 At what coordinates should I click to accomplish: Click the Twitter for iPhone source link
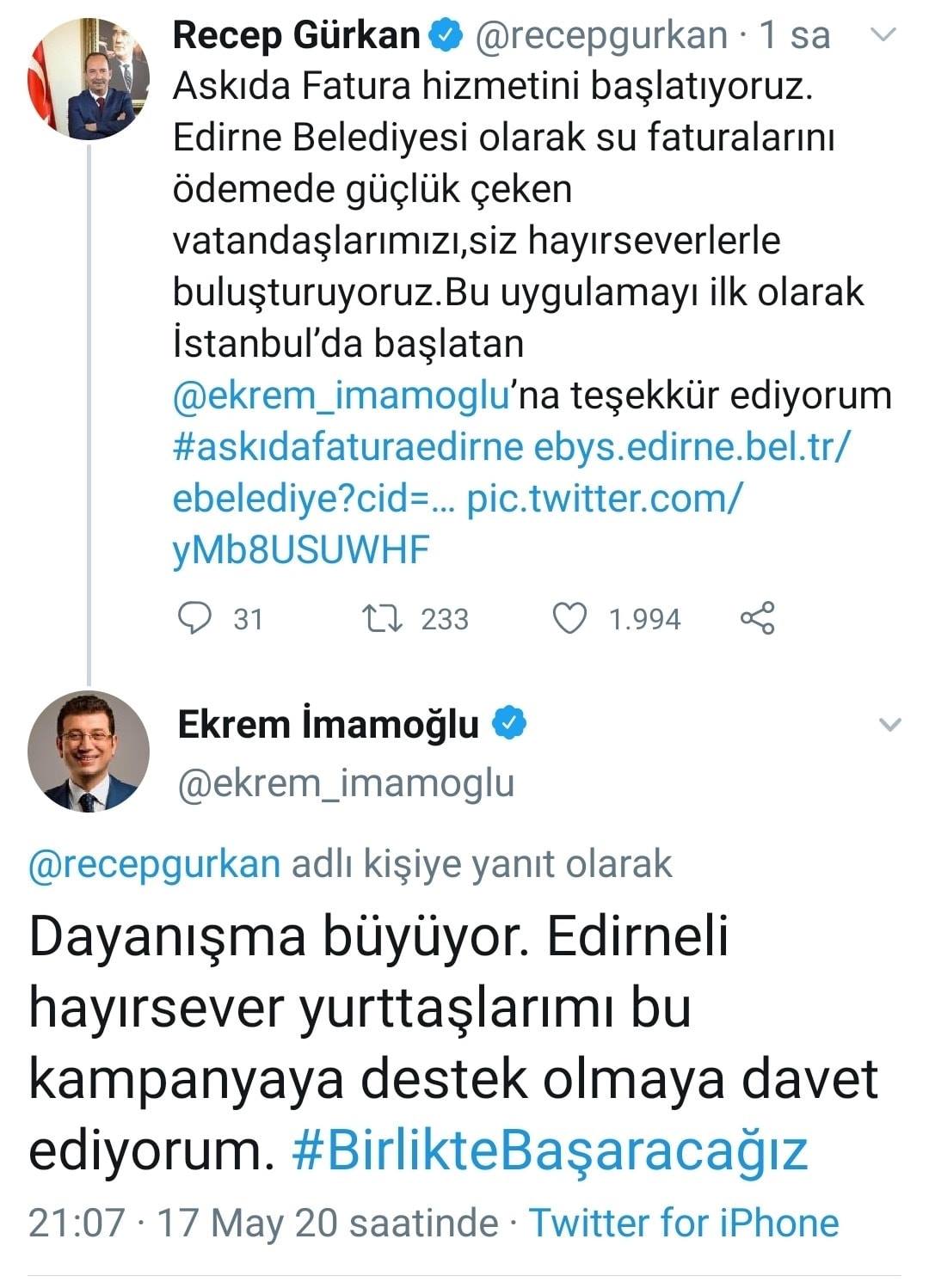[x=684, y=1223]
